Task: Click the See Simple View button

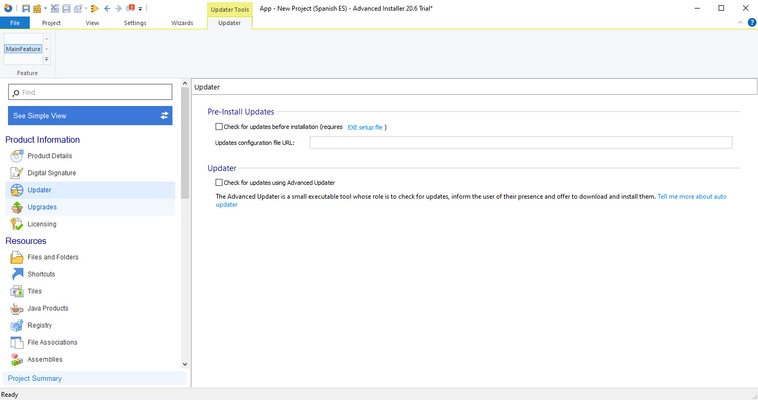Action: click(90, 116)
